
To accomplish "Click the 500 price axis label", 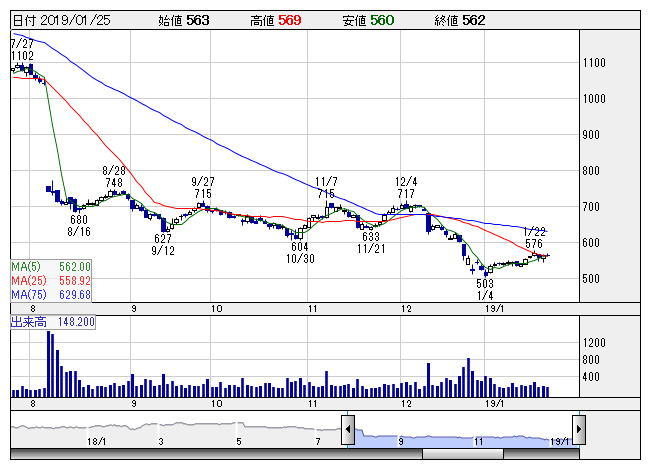I will (591, 279).
